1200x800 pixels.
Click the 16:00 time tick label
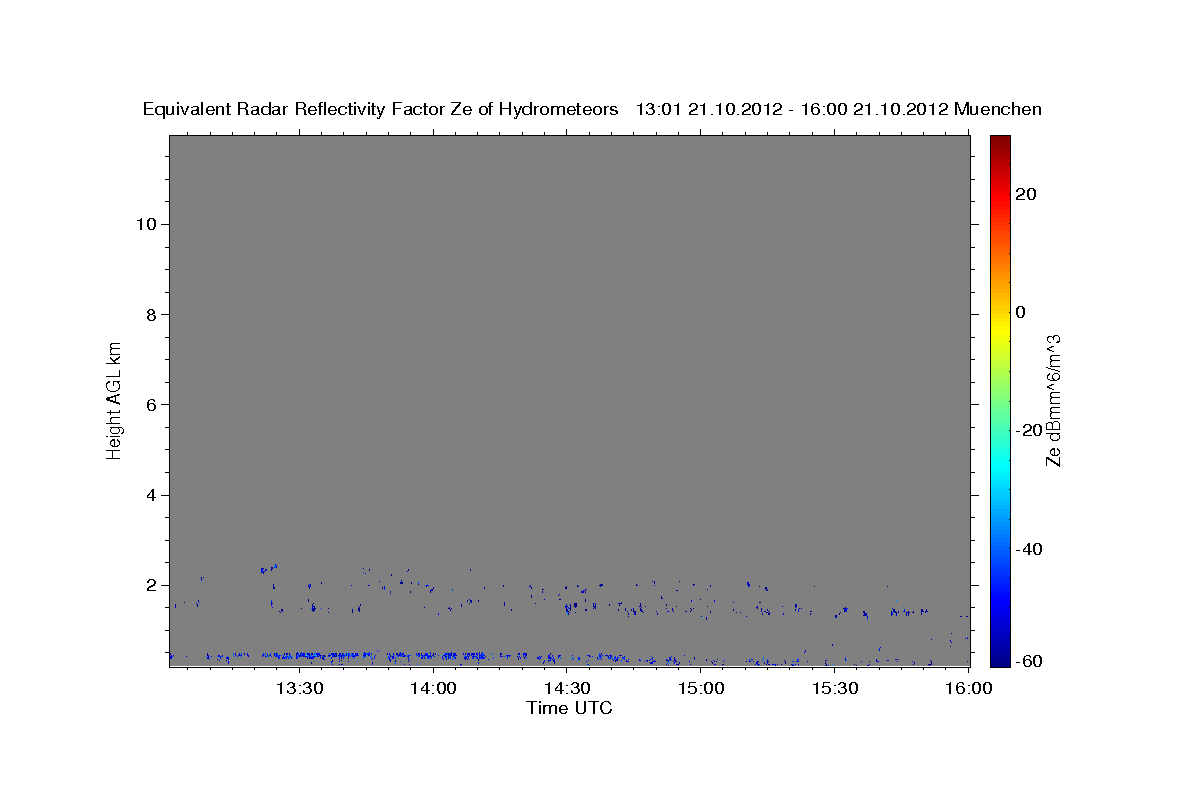(970, 689)
